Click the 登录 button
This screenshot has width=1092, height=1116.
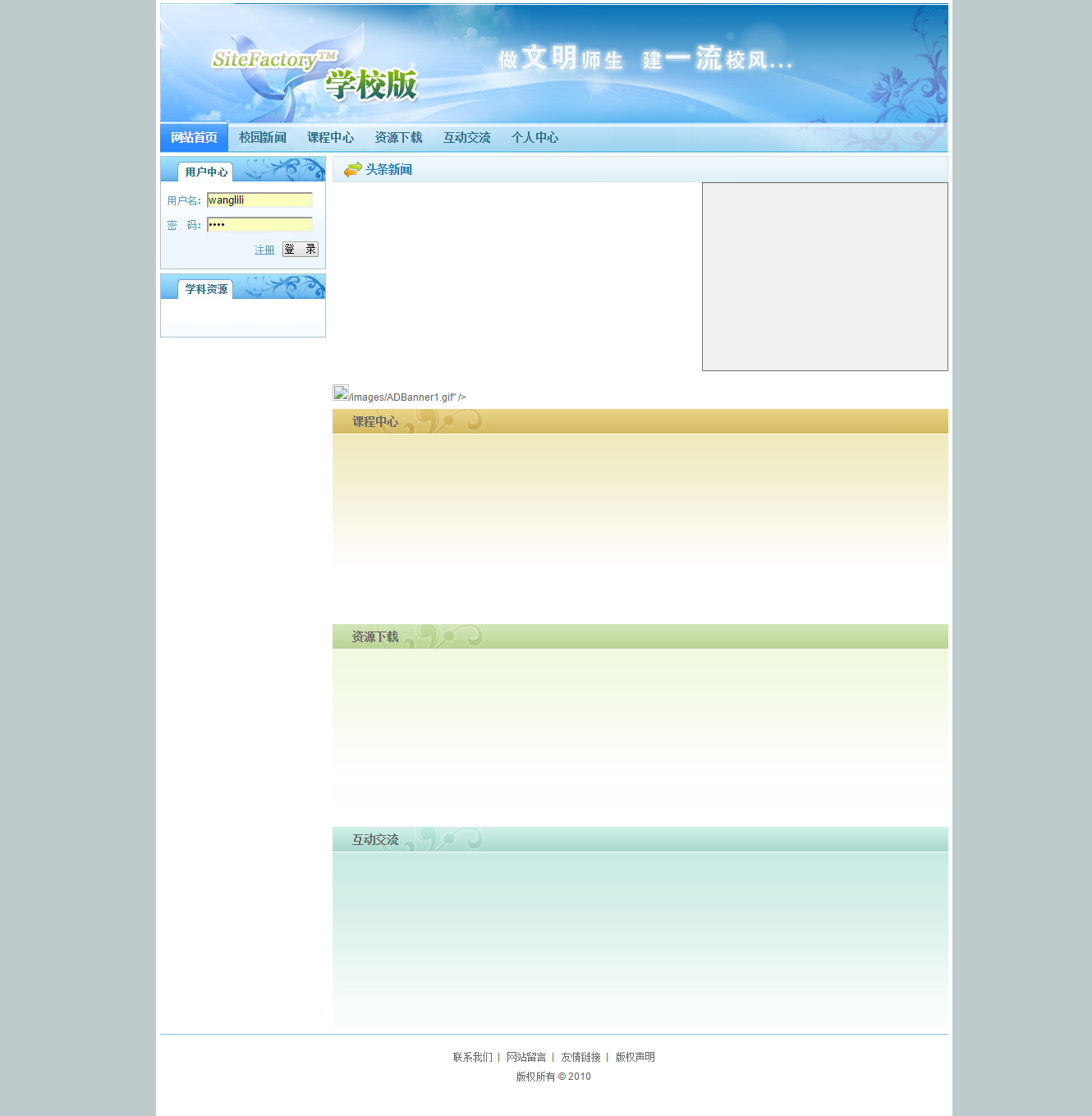pyautogui.click(x=301, y=250)
